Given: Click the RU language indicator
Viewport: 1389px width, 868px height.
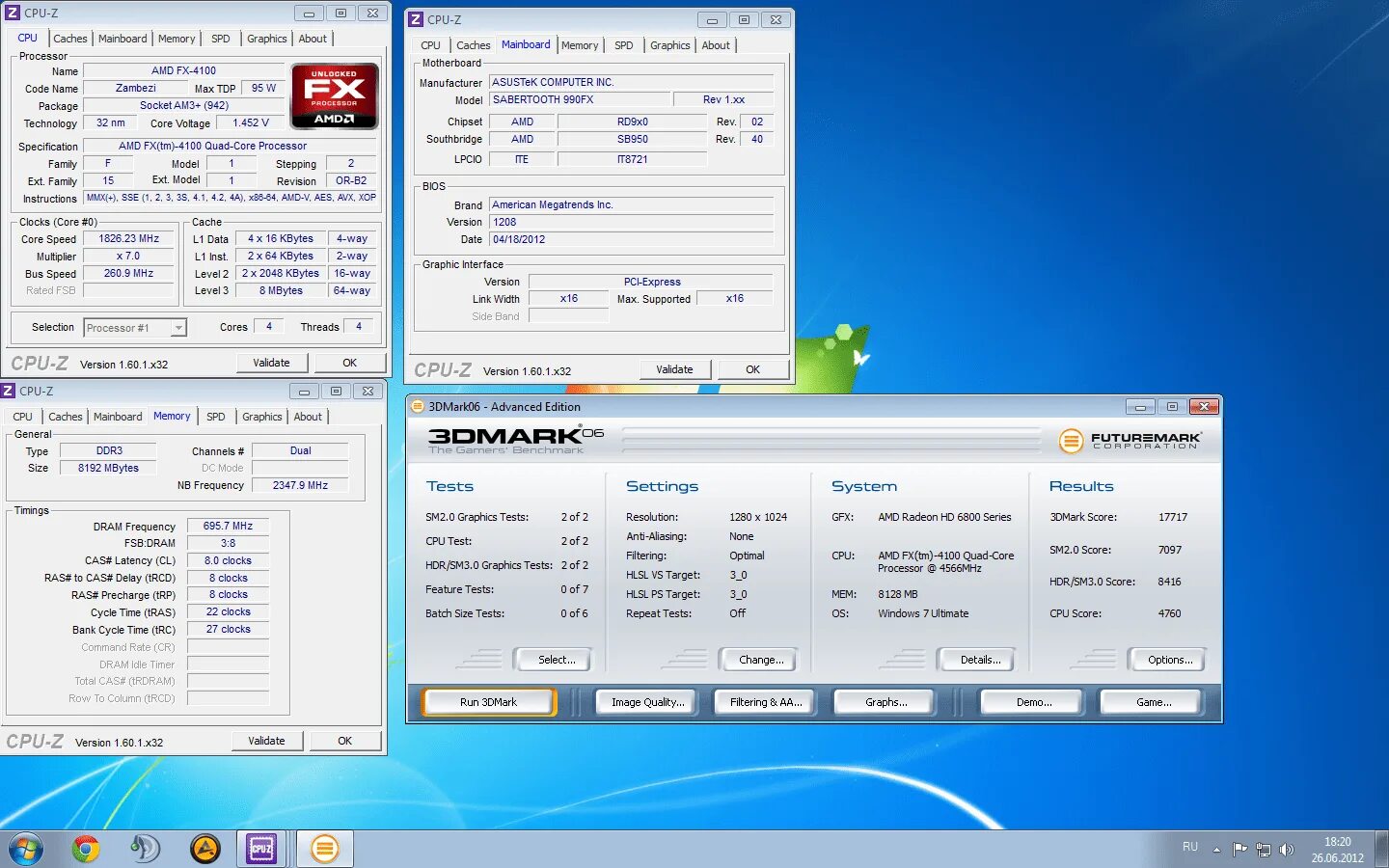Looking at the screenshot, I should pyautogui.click(x=1190, y=847).
